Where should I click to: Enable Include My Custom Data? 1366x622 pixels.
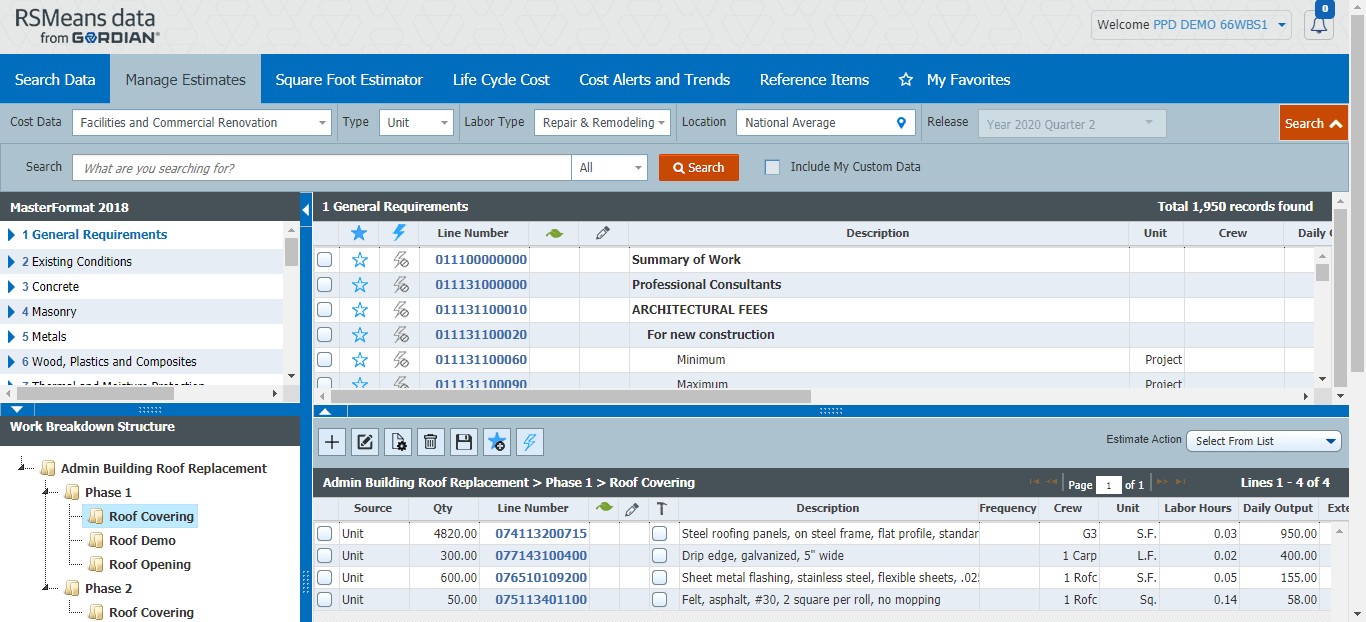point(772,167)
